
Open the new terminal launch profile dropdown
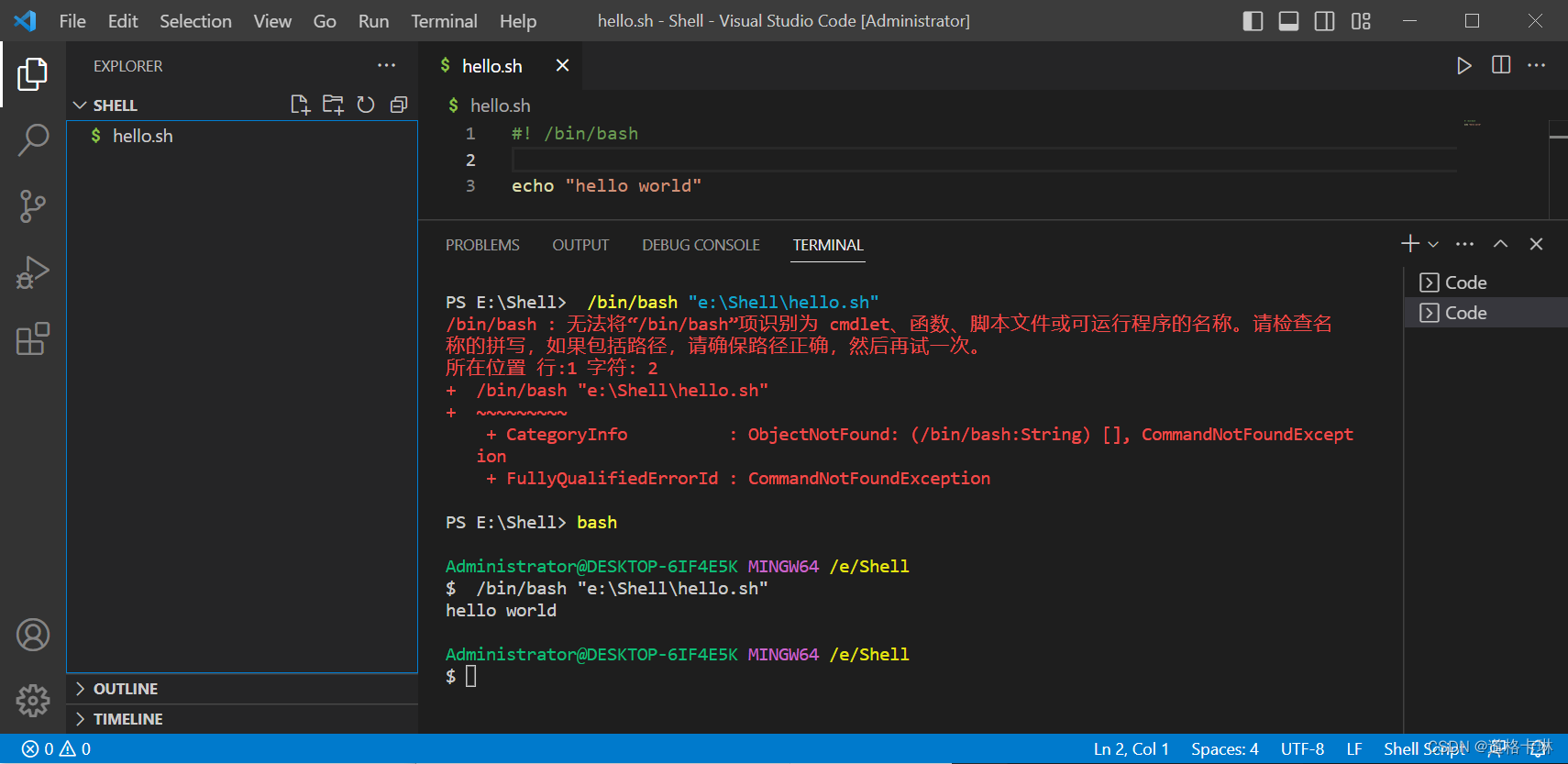click(x=1433, y=244)
